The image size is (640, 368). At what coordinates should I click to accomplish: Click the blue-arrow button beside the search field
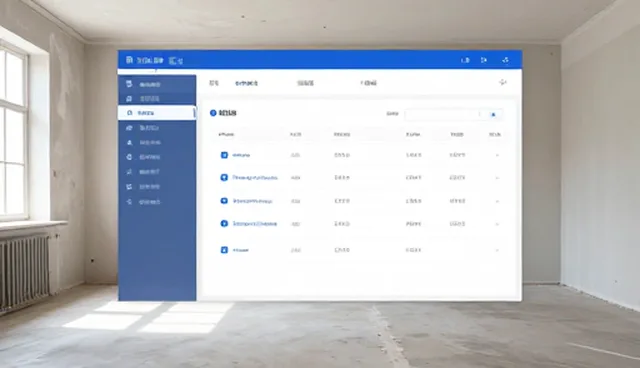pos(493,115)
